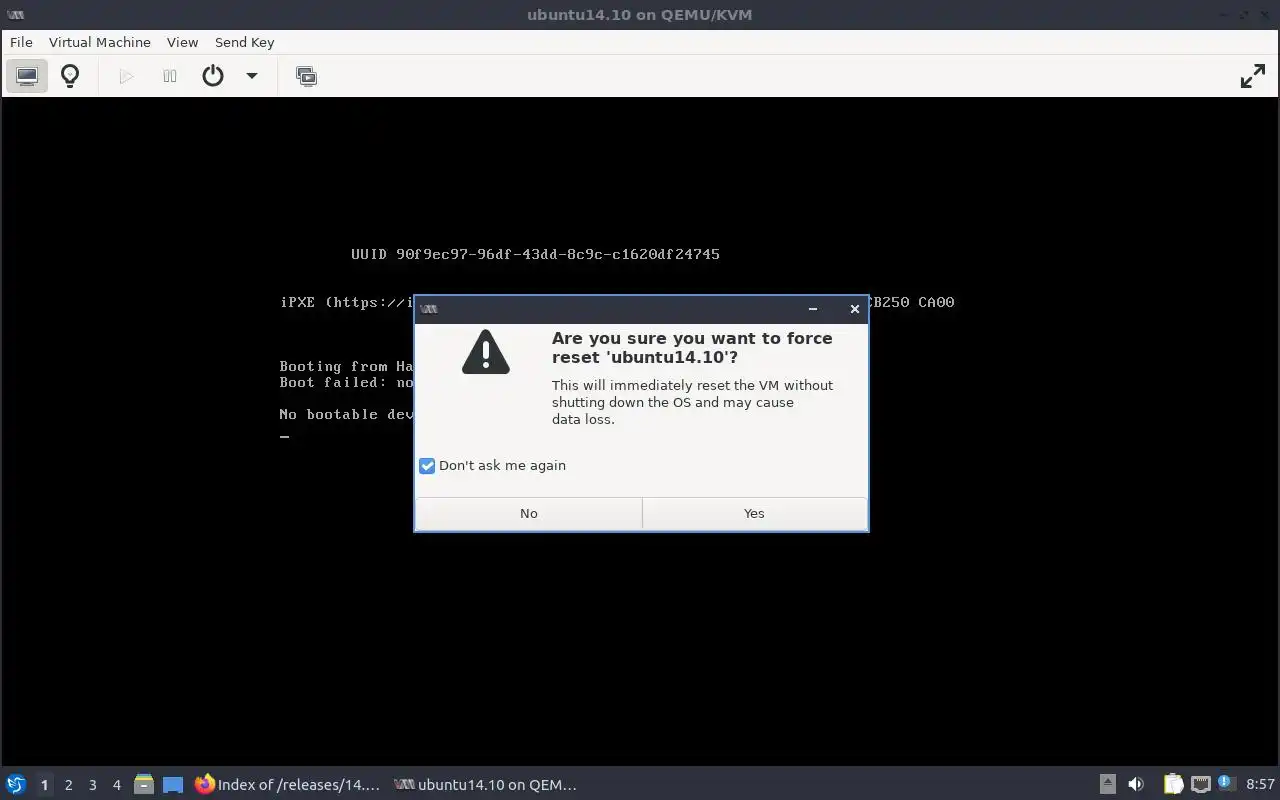Open the File menu

click(21, 42)
